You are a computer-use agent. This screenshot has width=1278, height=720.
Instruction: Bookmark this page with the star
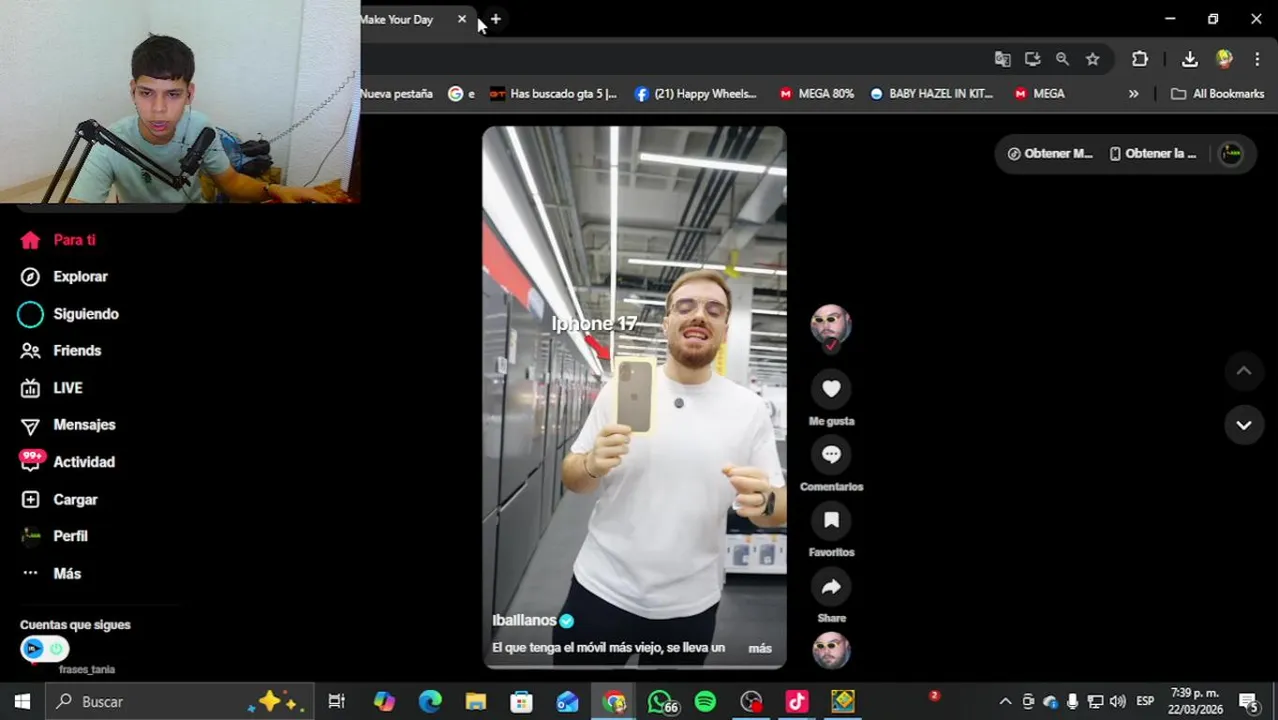pos(1093,59)
